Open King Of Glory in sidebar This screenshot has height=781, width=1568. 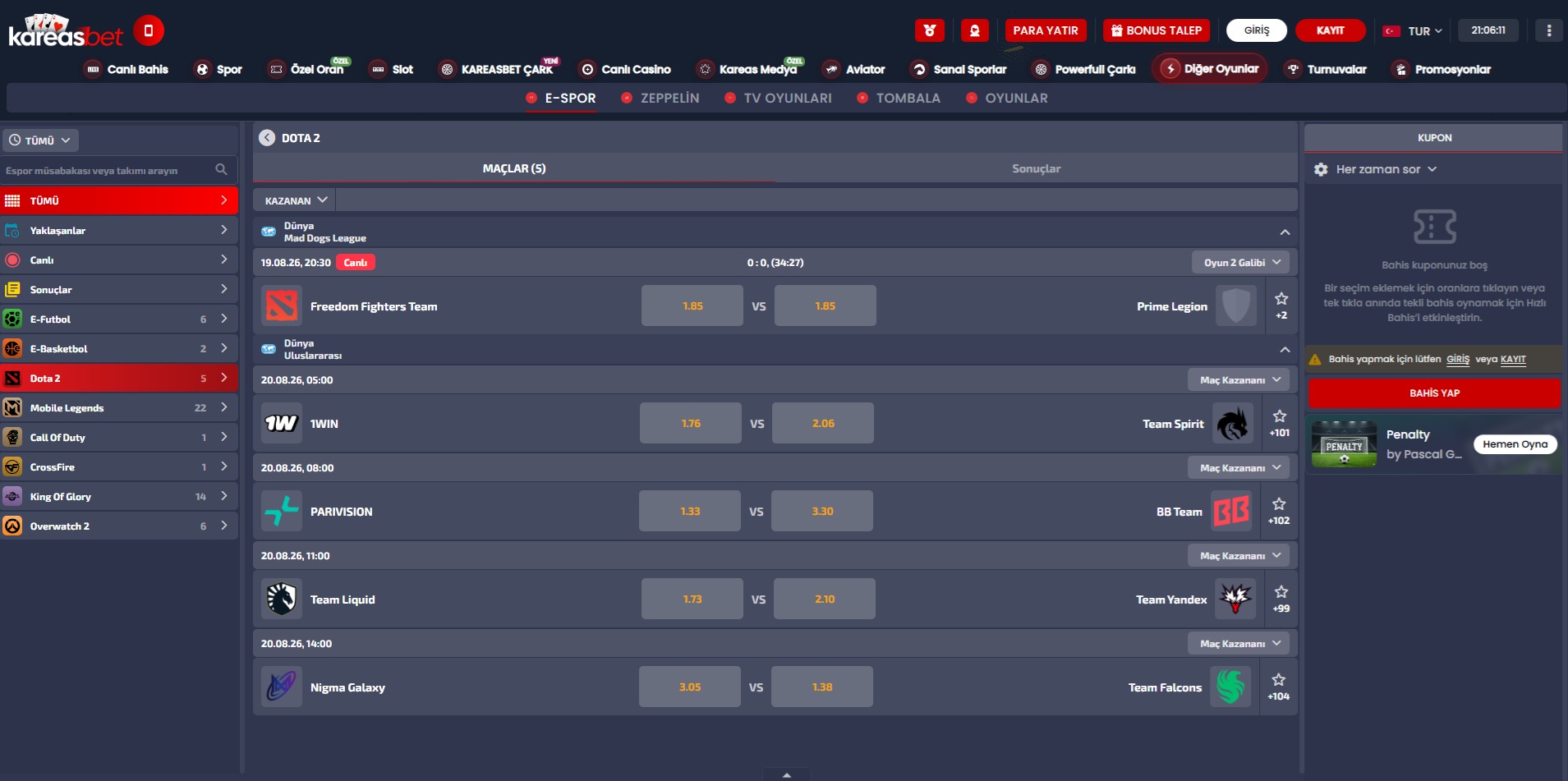point(120,496)
